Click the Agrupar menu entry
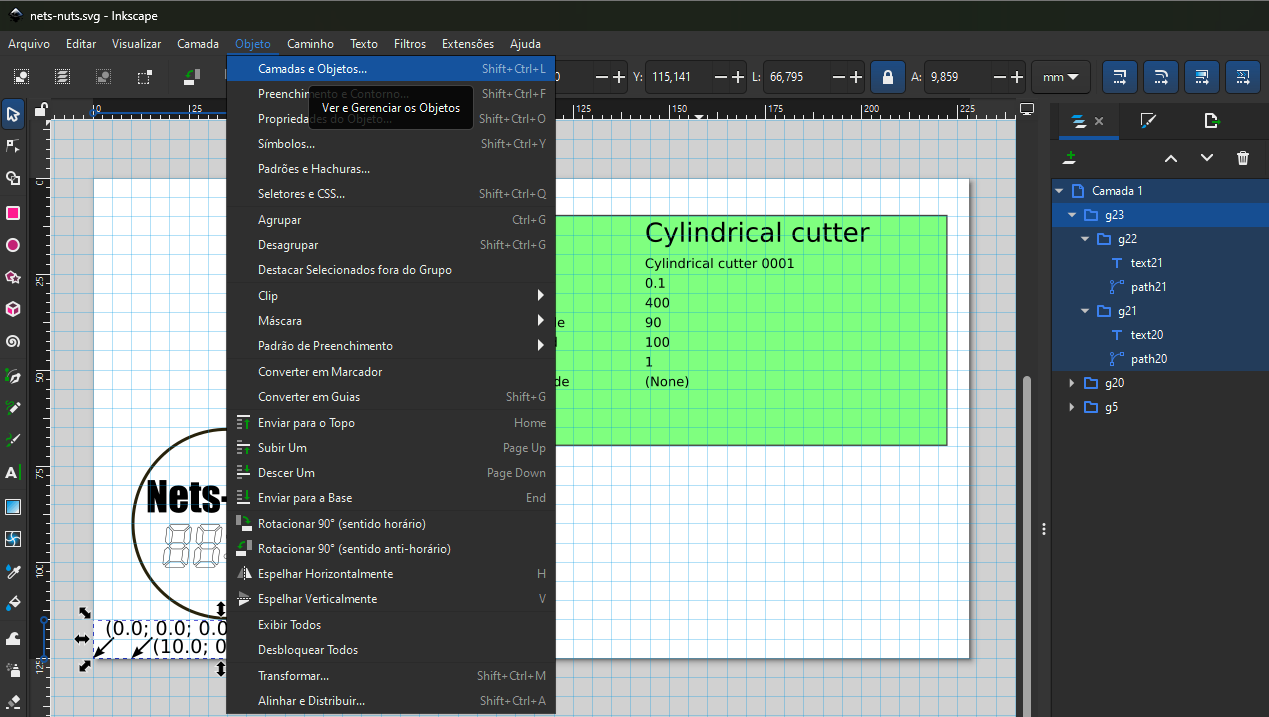The height and width of the screenshot is (717, 1269). [279, 220]
